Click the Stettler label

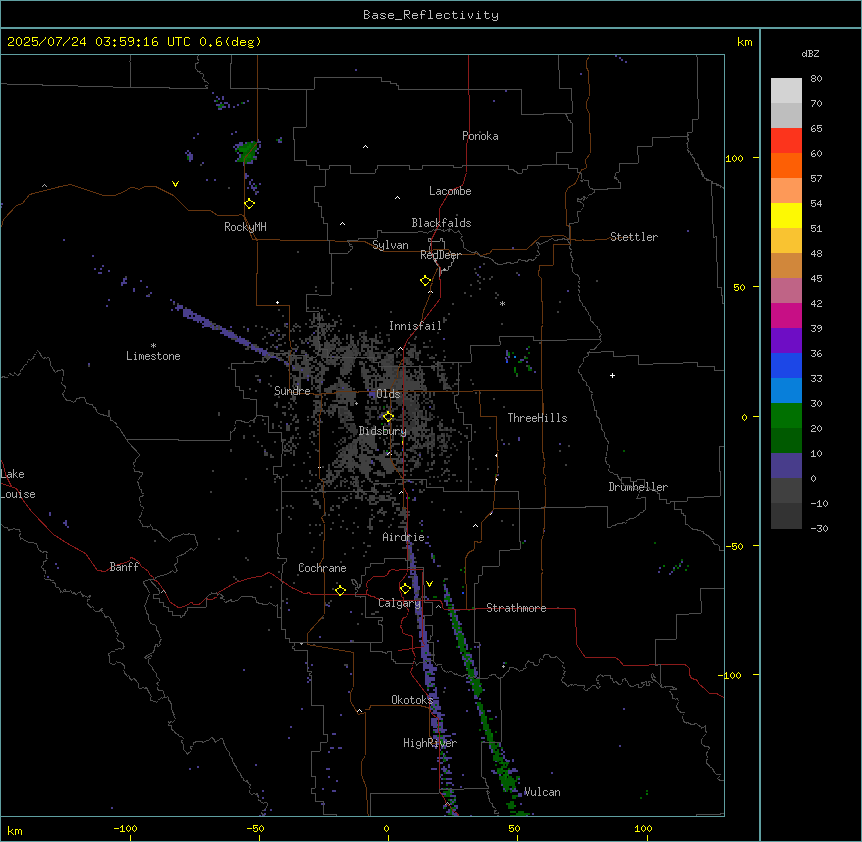[634, 237]
